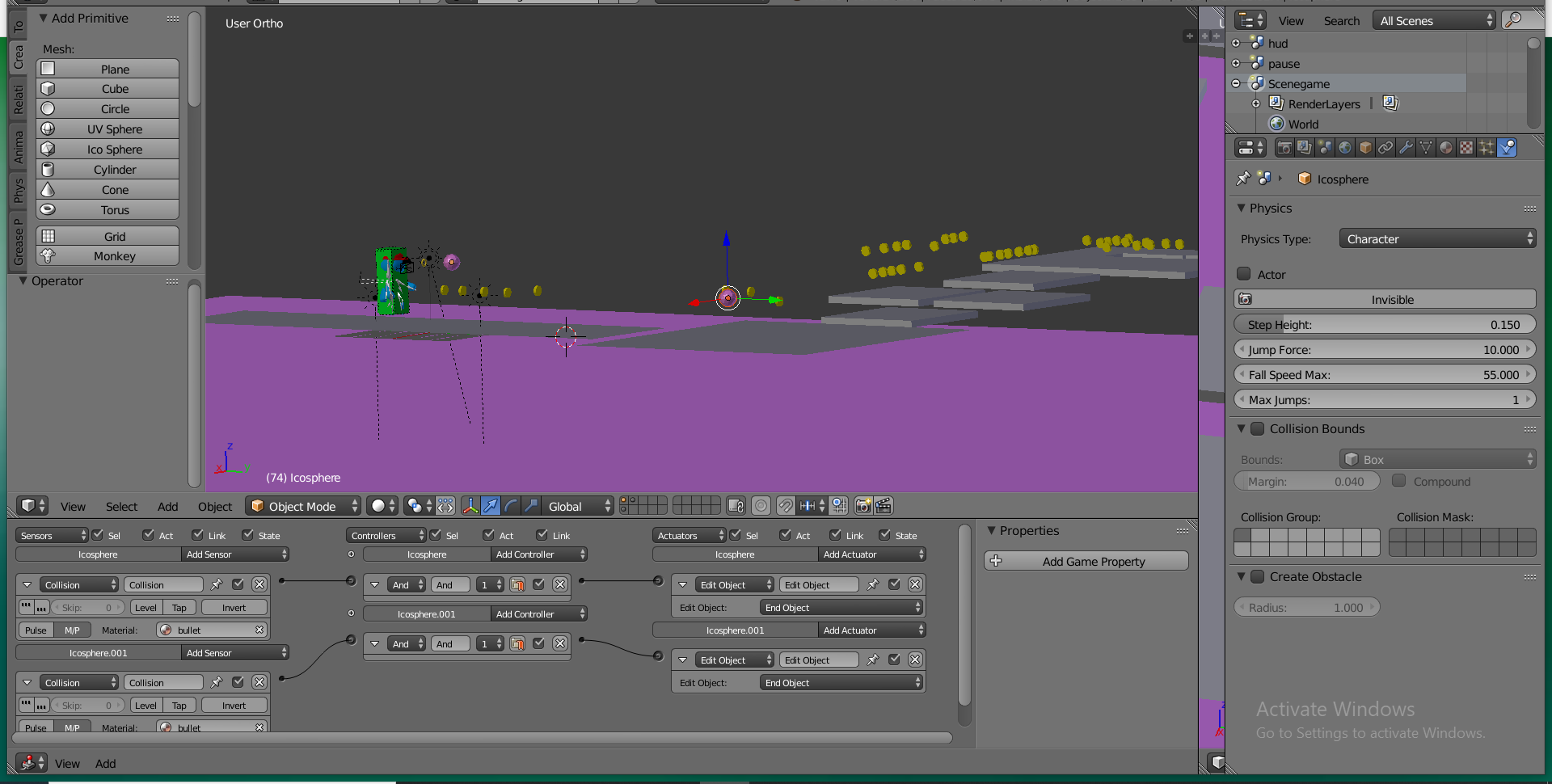This screenshot has height=784, width=1552.
Task: Collapse the Scenegame tree item
Action: click(x=1236, y=83)
